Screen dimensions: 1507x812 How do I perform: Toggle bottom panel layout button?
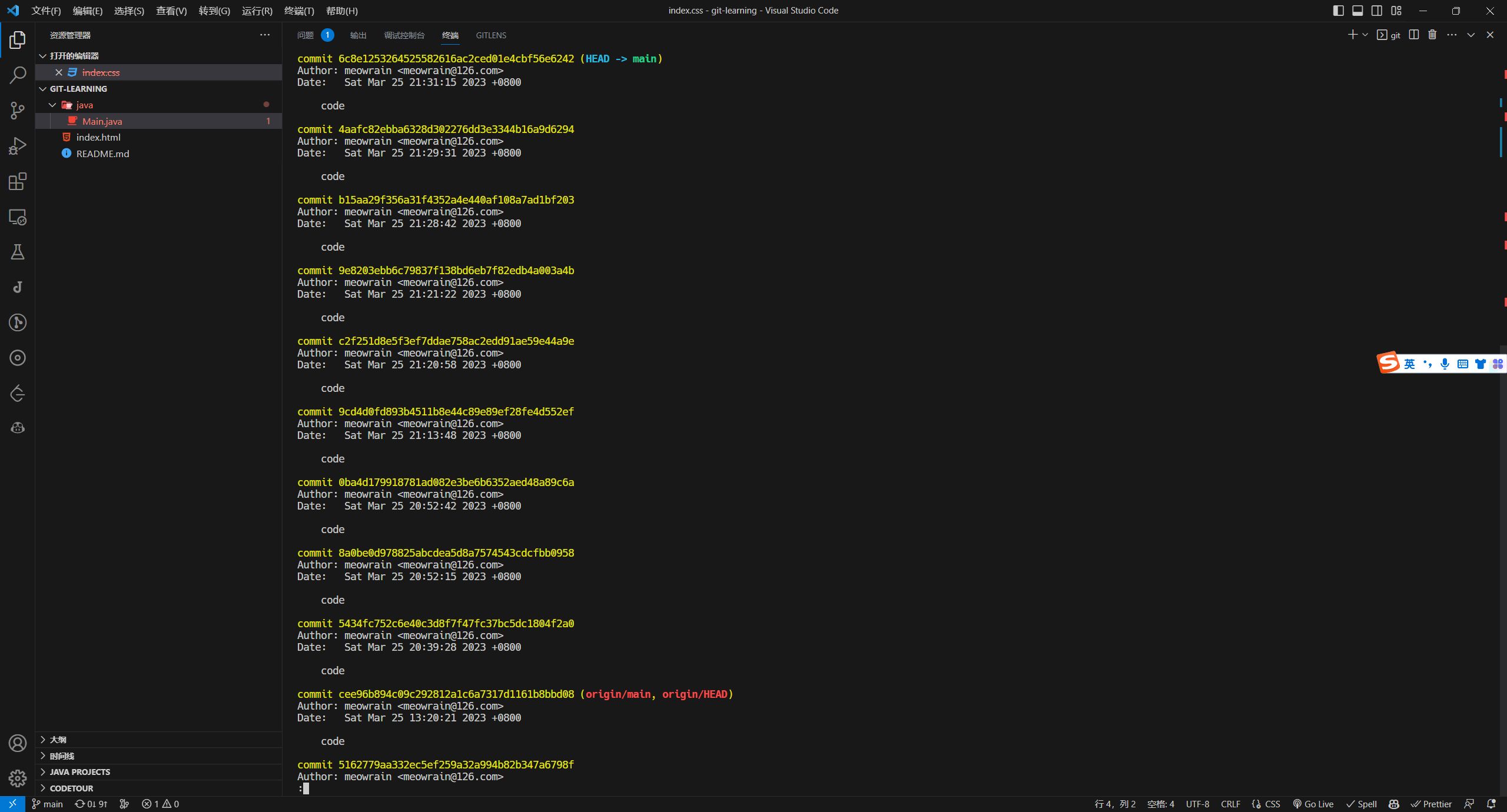[x=1357, y=11]
